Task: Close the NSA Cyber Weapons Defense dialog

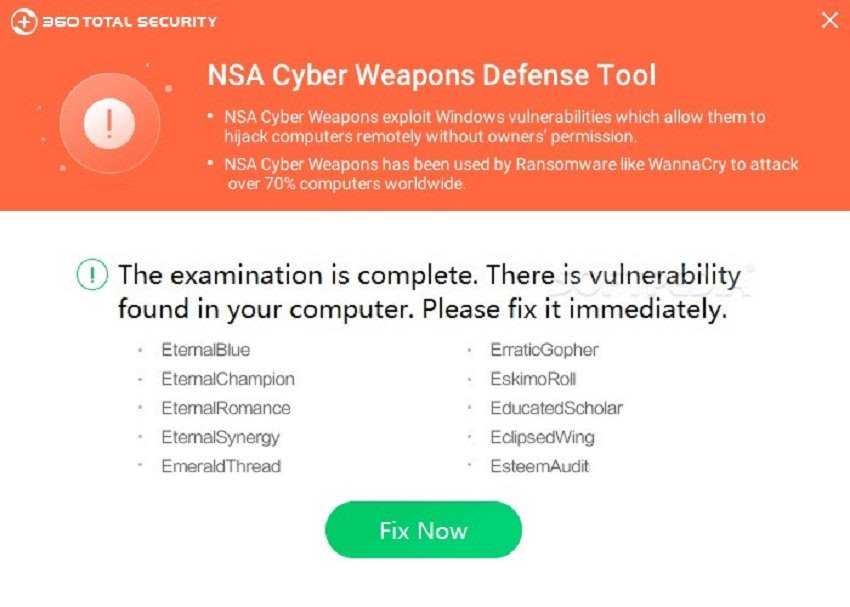Action: click(x=829, y=20)
